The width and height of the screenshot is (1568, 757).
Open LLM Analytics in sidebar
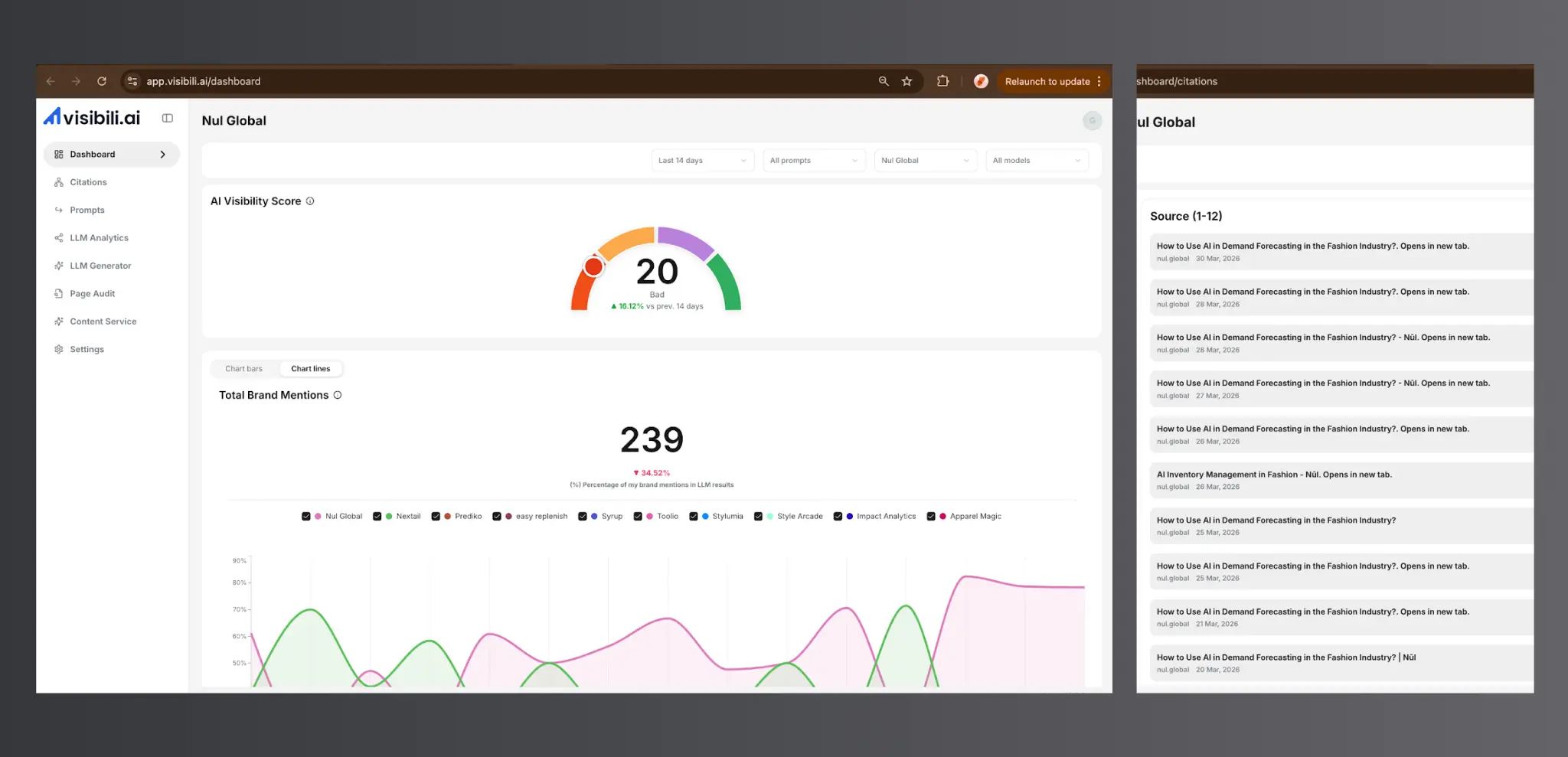click(x=99, y=238)
